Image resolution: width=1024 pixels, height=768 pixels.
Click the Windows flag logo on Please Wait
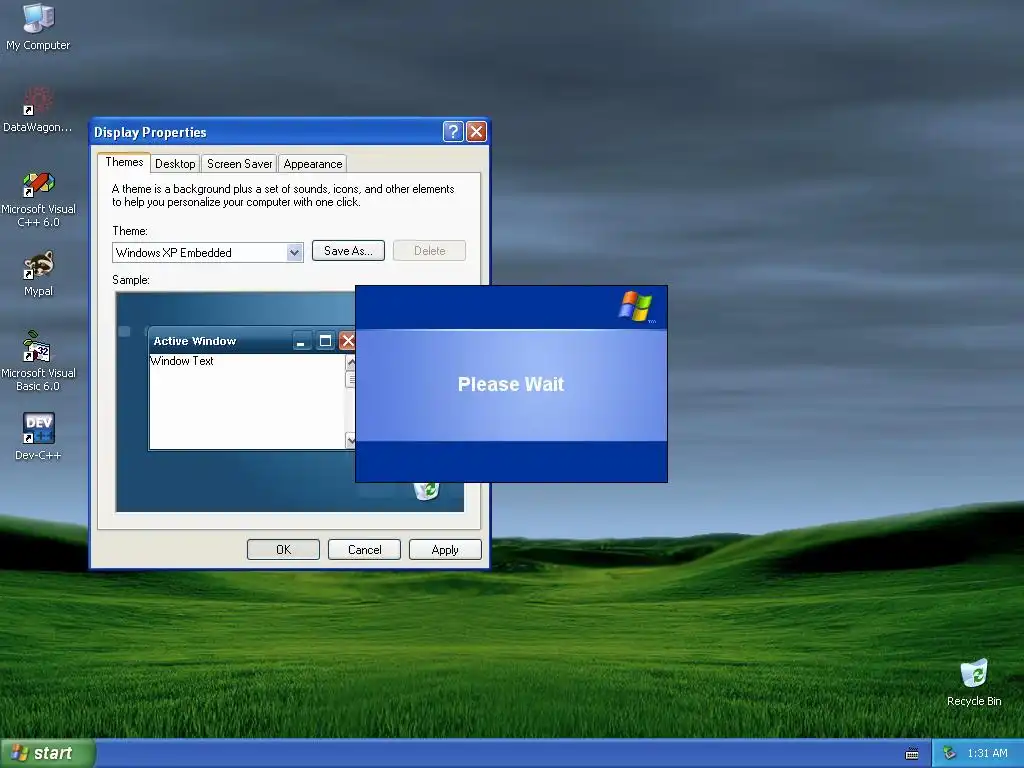point(635,306)
